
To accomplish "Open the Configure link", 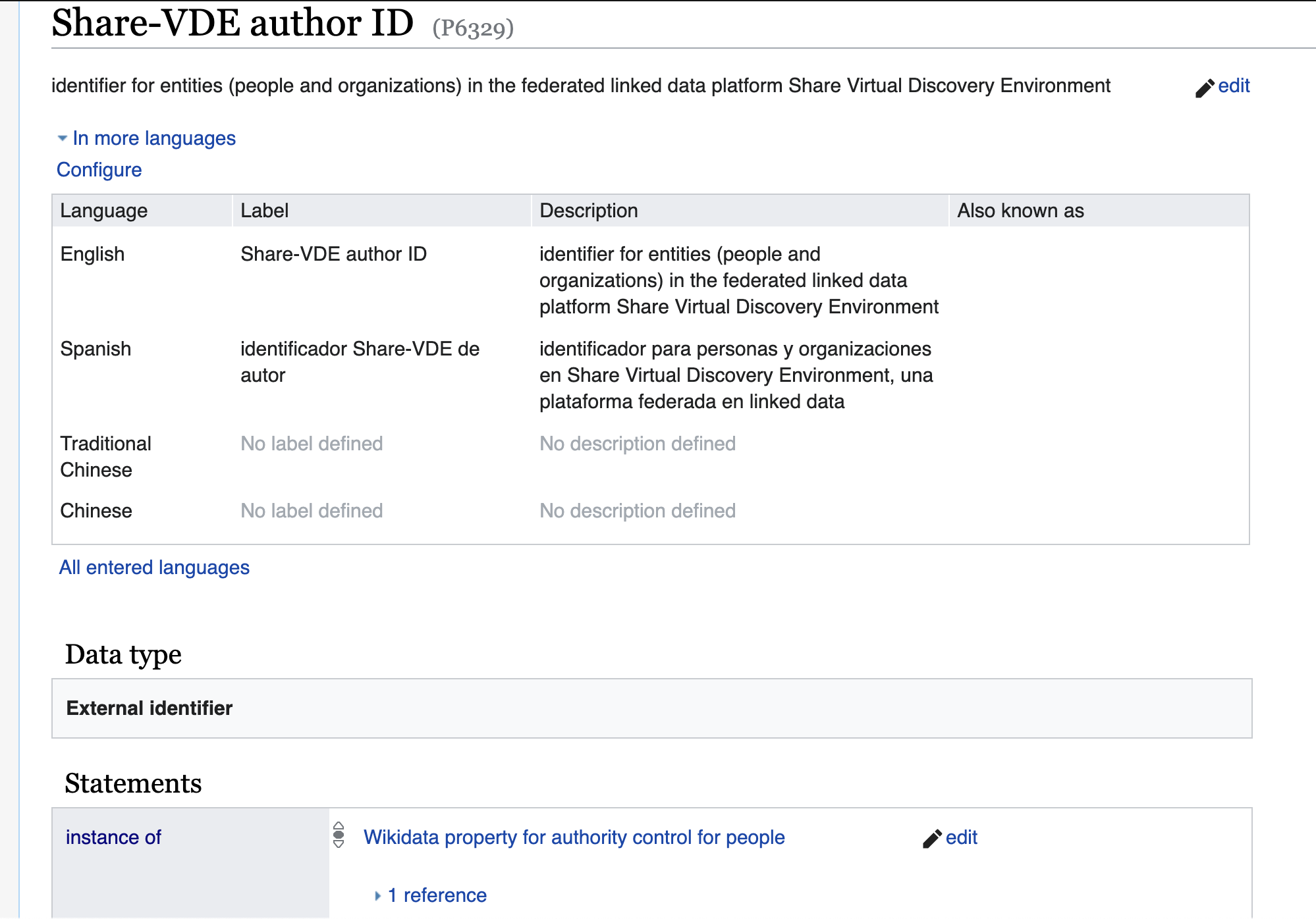I will click(x=99, y=169).
